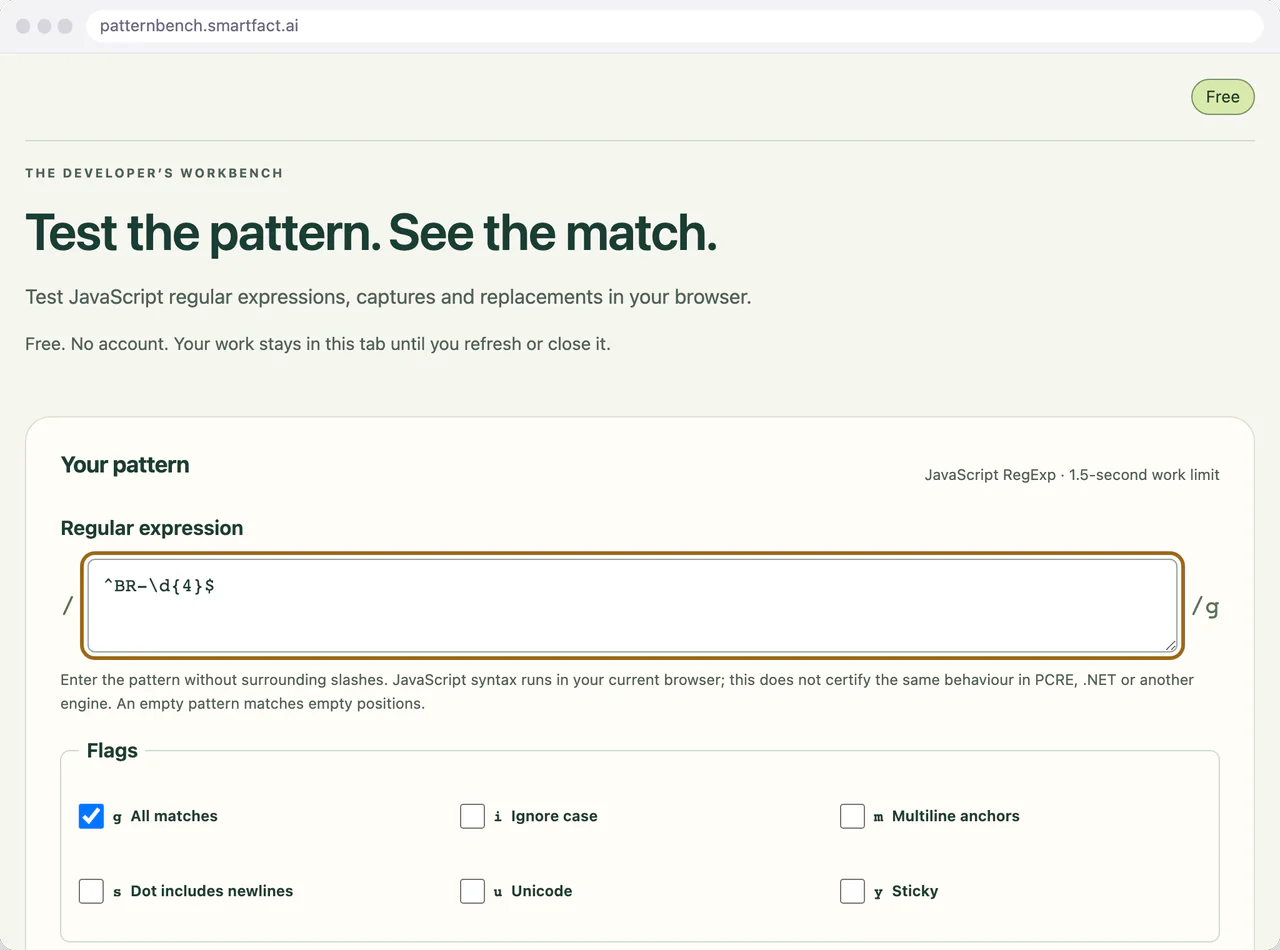Uncheck the g All matches checkbox
Image resolution: width=1280 pixels, height=950 pixels.
point(91,816)
